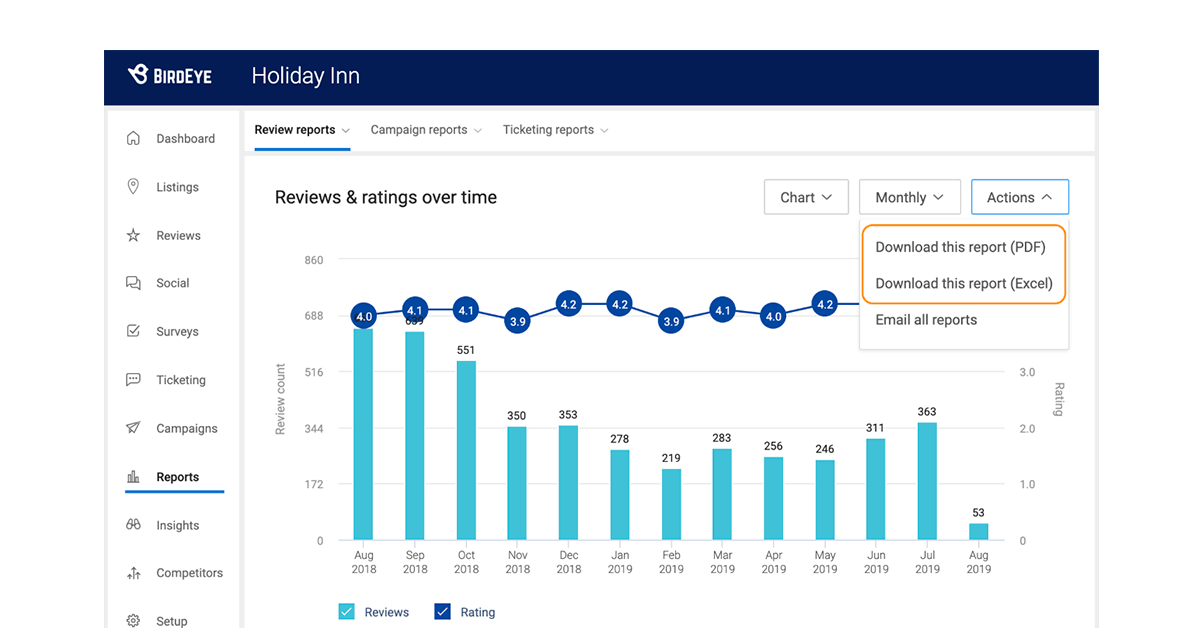The height and width of the screenshot is (628, 1200).
Task: Click the Aug 2018 review bar
Action: point(363,435)
